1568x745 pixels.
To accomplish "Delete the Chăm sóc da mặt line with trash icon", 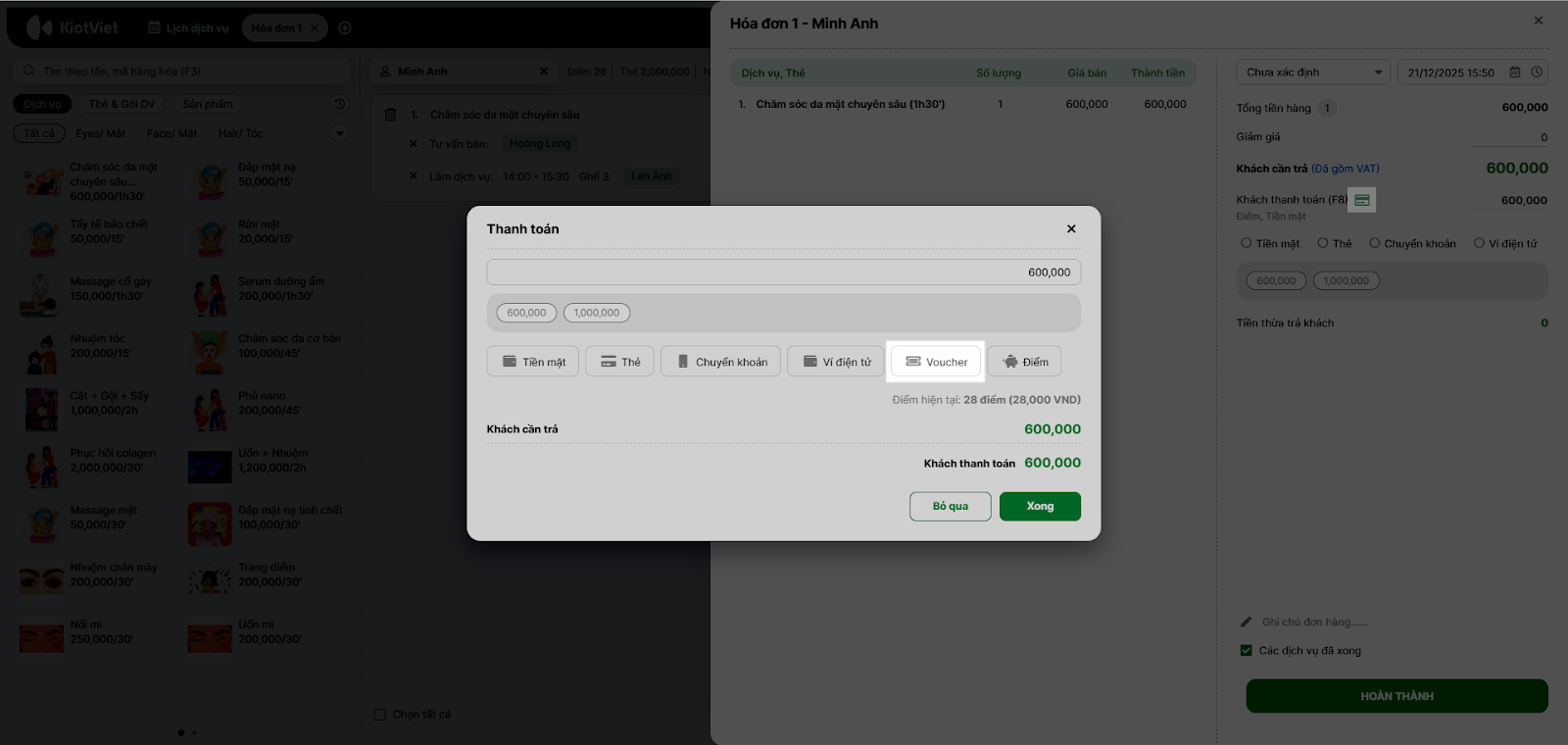I will (x=390, y=115).
